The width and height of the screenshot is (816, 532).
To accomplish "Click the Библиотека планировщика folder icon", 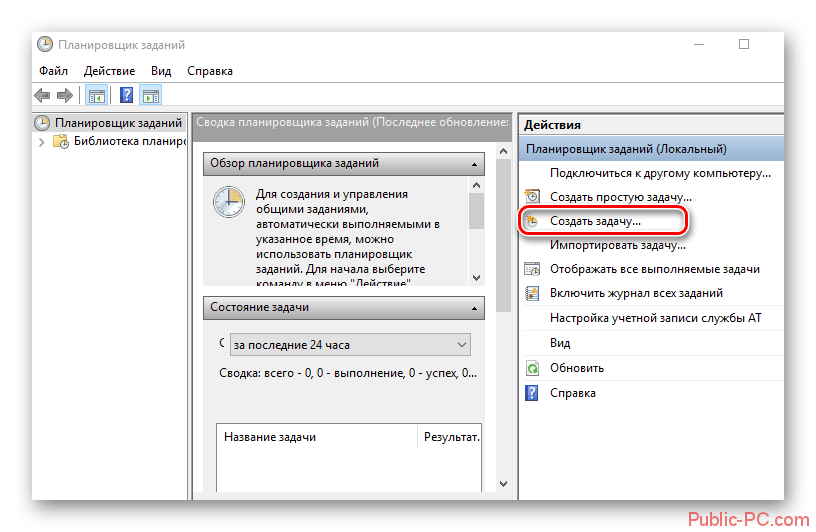I will [62, 142].
